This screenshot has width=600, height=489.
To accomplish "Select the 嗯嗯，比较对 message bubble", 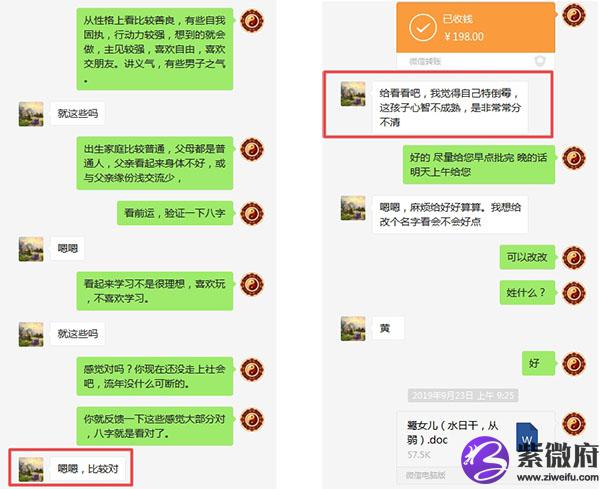I will pos(88,468).
